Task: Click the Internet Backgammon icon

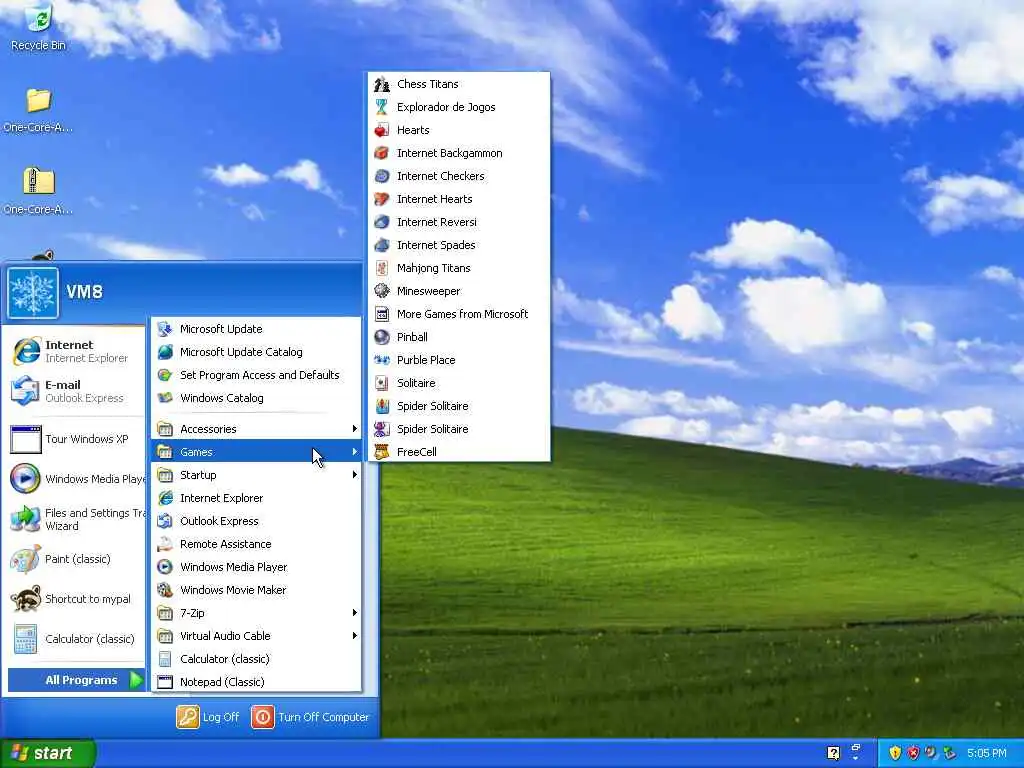Action: pos(382,153)
